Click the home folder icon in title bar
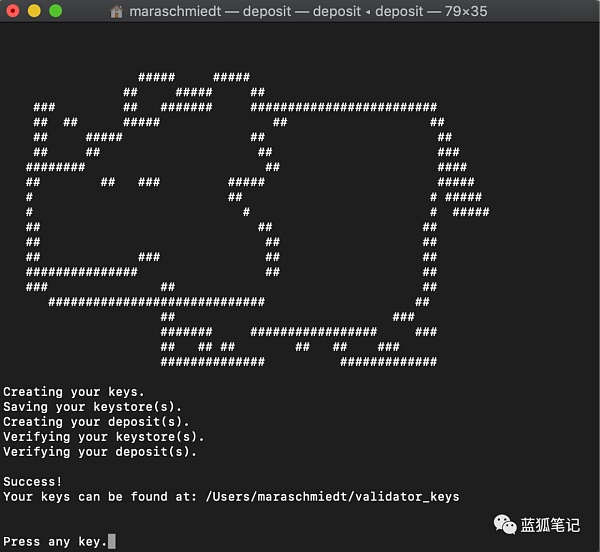Viewport: 600px width, 552px height. click(x=117, y=12)
